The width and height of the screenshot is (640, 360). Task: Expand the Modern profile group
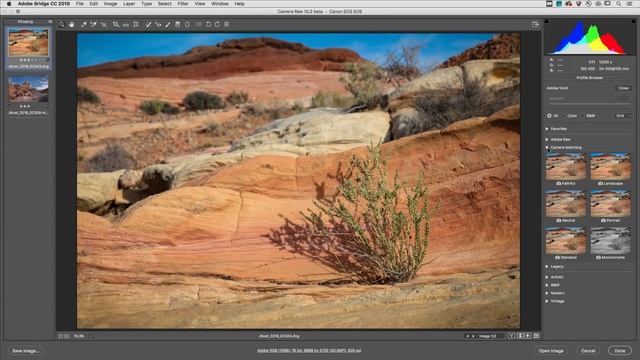(x=547, y=293)
